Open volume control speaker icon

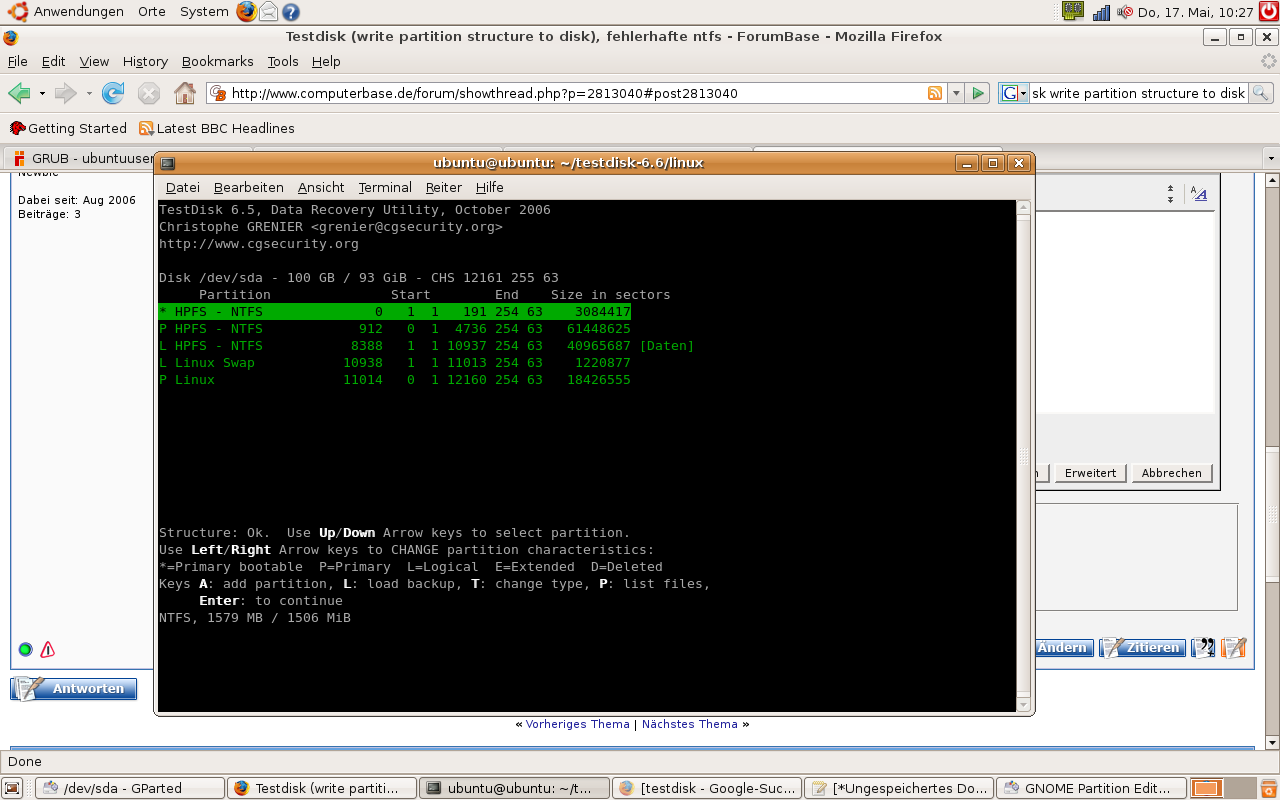click(1124, 12)
